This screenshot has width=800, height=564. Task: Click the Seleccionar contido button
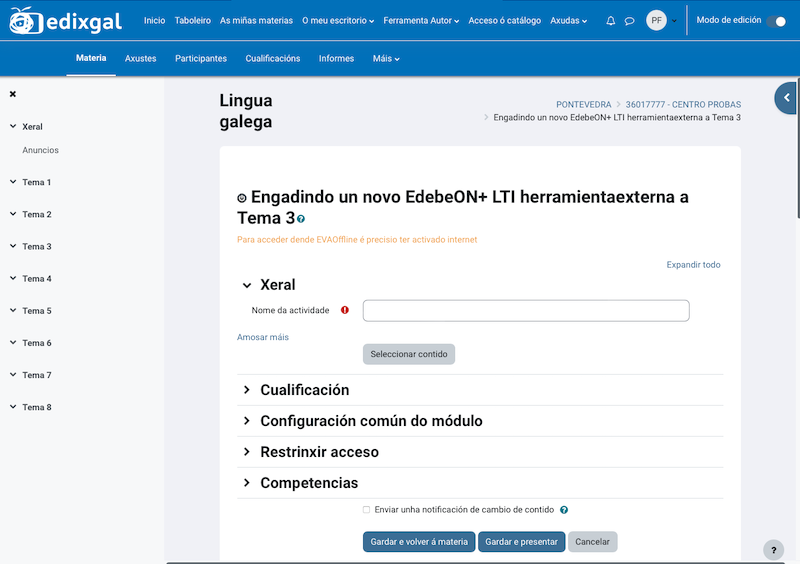(409, 354)
